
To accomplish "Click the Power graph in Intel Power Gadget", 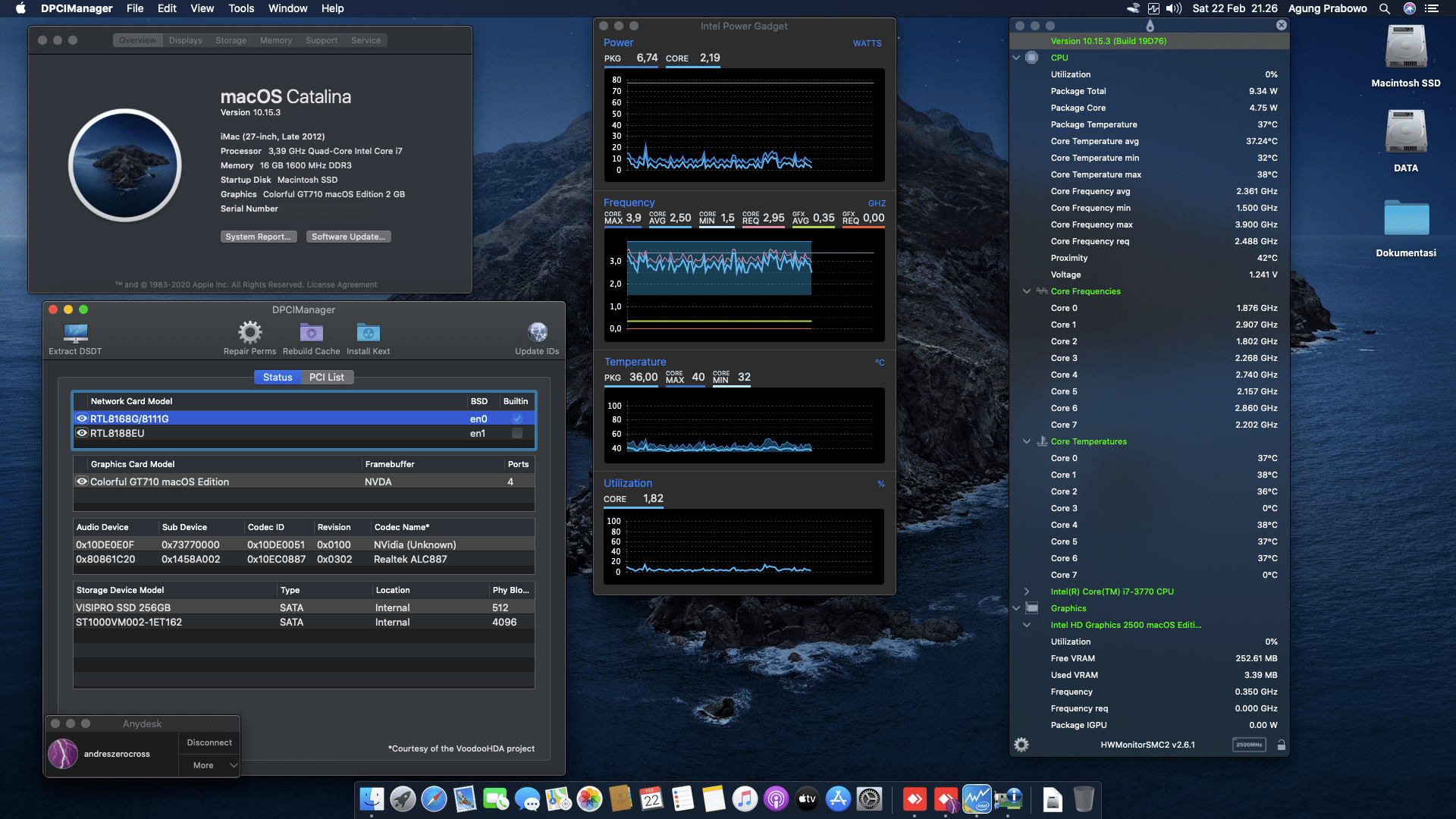I will 744,125.
